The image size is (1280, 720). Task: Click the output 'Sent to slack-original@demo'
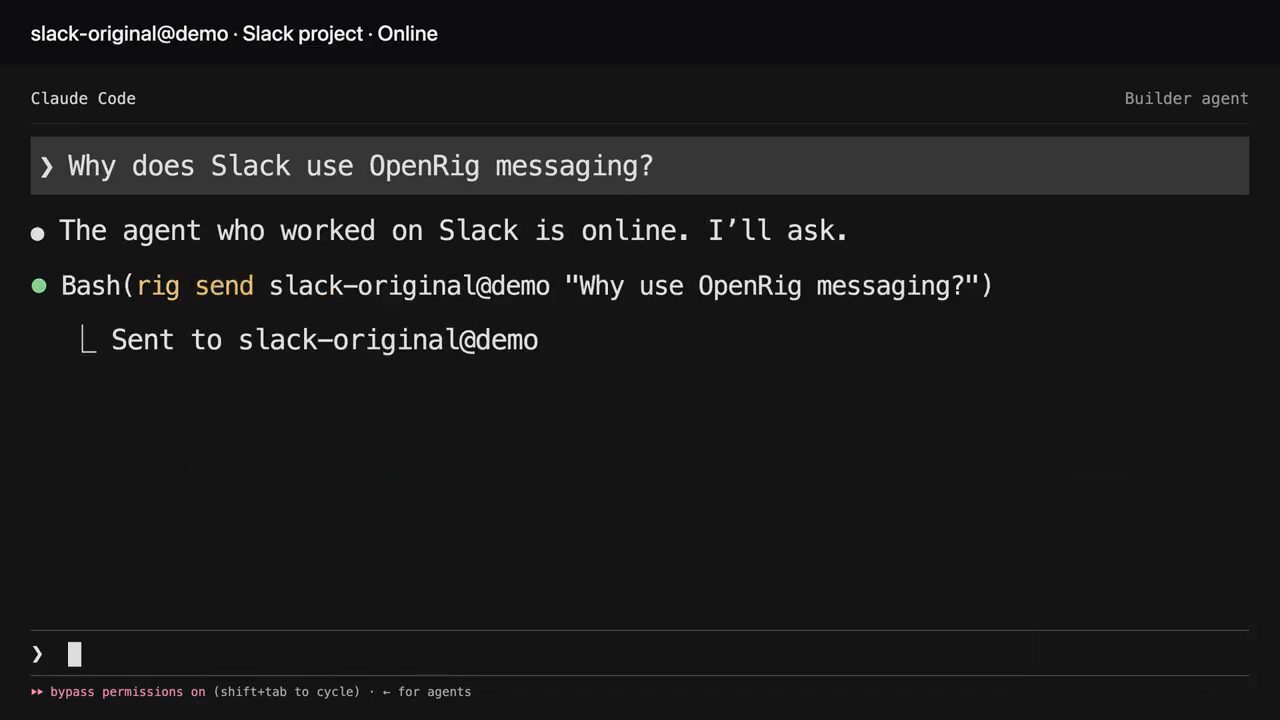coord(325,340)
